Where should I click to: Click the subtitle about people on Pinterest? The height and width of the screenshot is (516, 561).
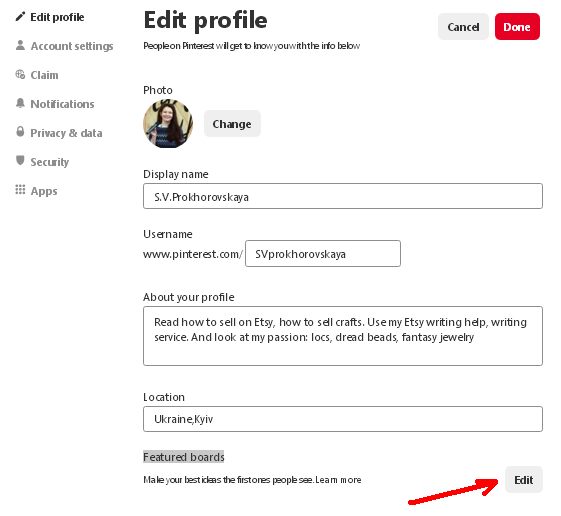click(252, 46)
